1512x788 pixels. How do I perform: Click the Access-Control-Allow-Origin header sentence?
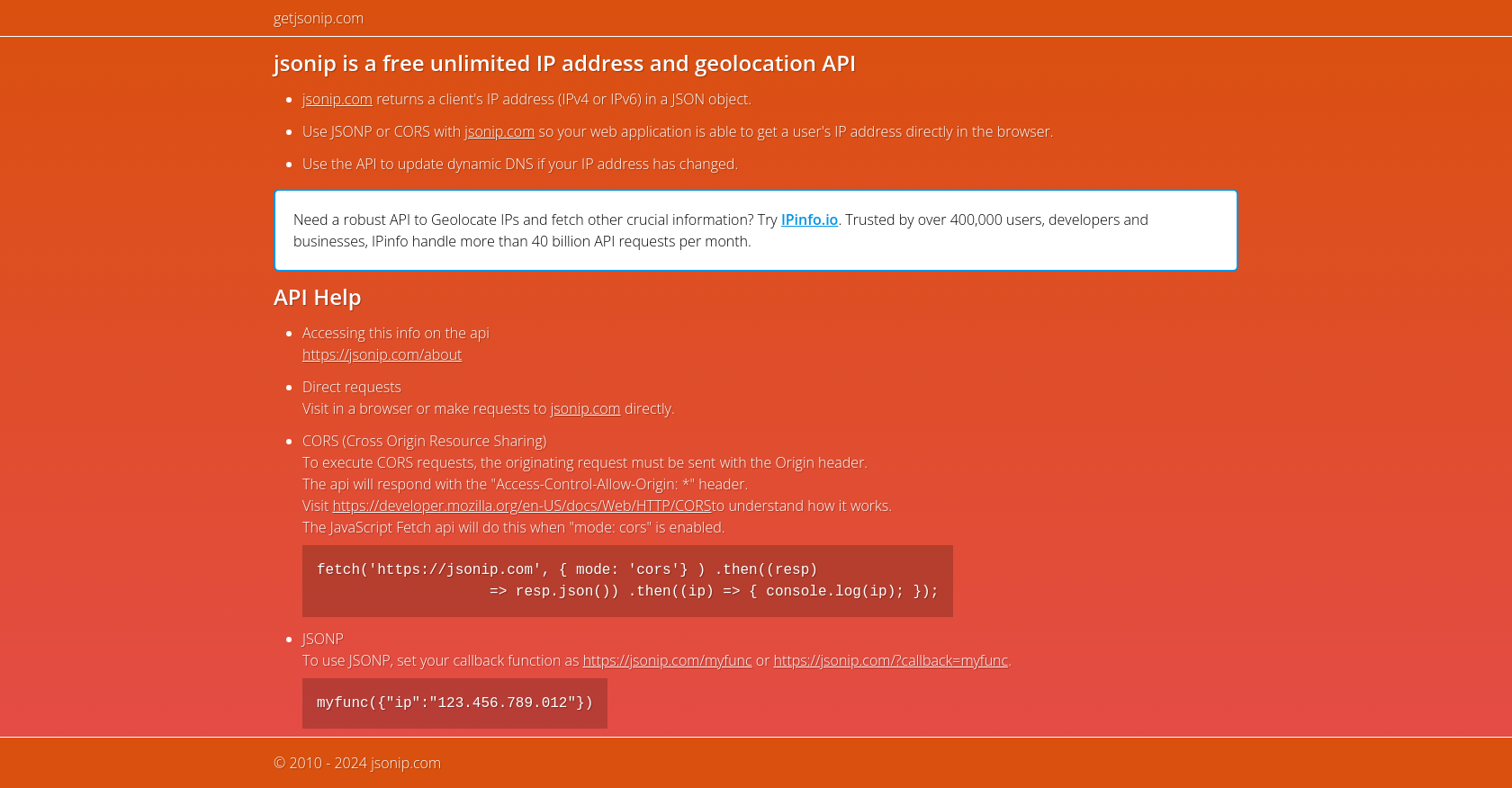click(525, 484)
